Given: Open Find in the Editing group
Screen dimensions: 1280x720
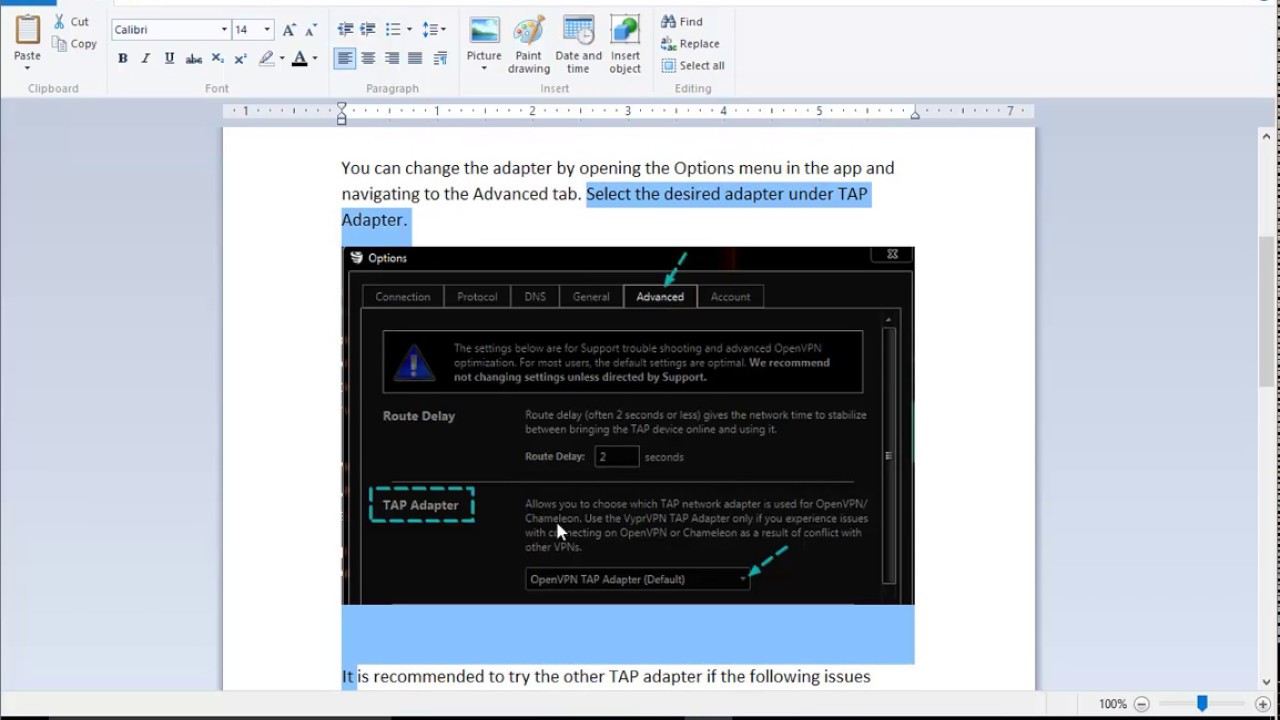Looking at the screenshot, I should pos(682,22).
